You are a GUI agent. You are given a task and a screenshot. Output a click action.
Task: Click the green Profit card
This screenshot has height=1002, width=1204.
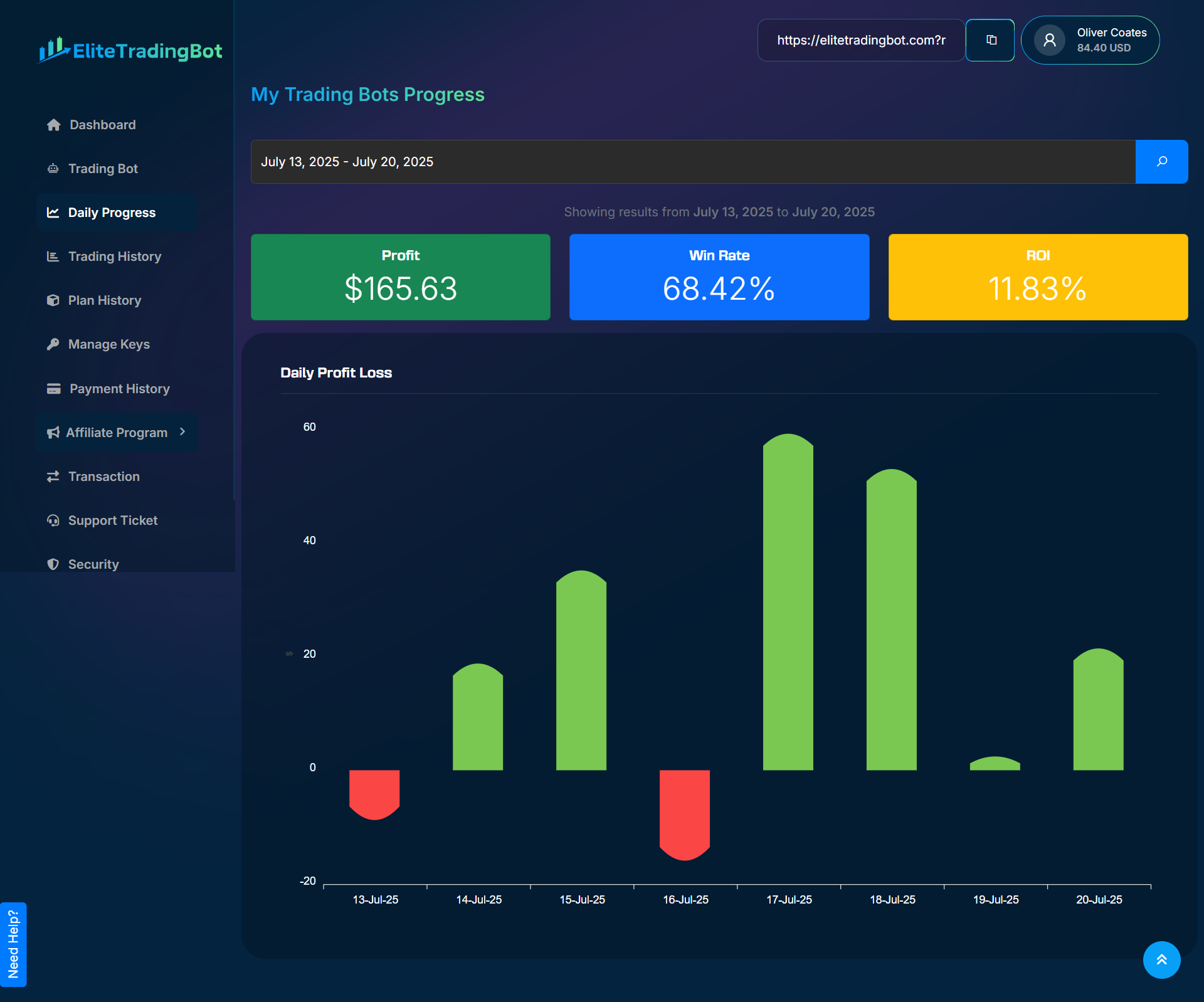pos(401,277)
